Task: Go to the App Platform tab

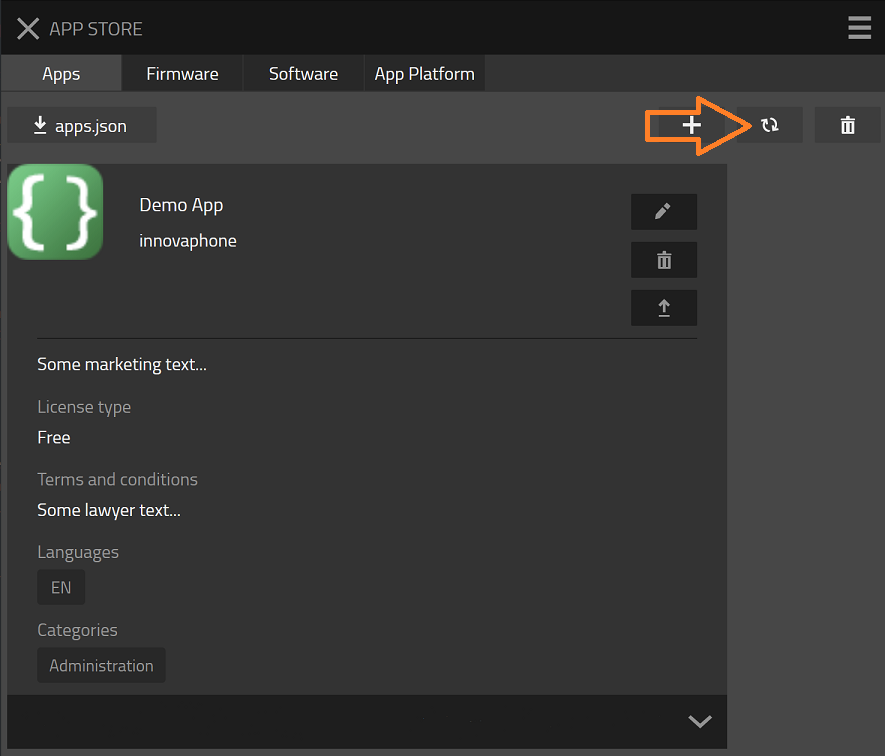Action: click(424, 74)
